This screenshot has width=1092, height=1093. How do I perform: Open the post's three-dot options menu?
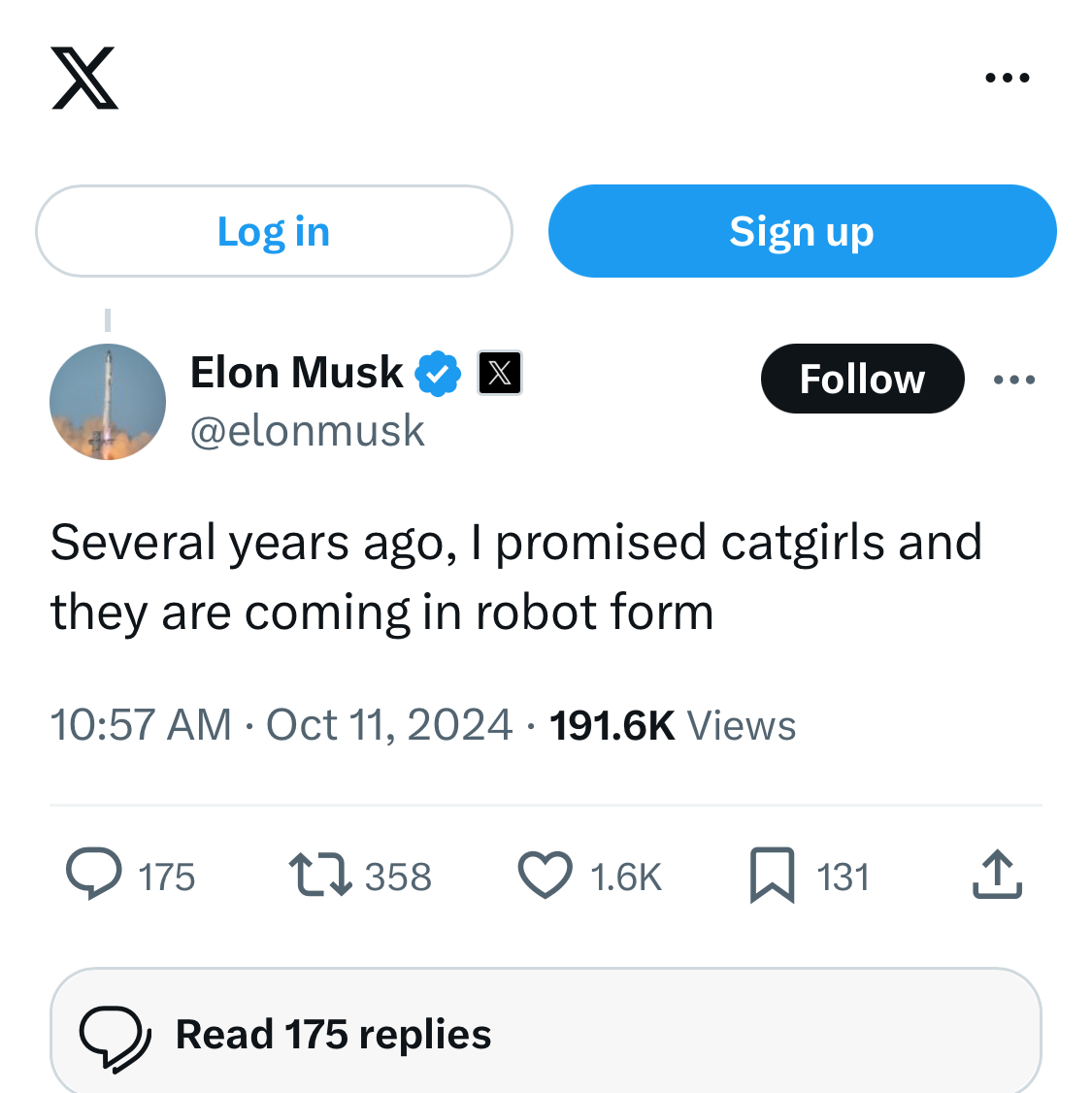point(1014,380)
